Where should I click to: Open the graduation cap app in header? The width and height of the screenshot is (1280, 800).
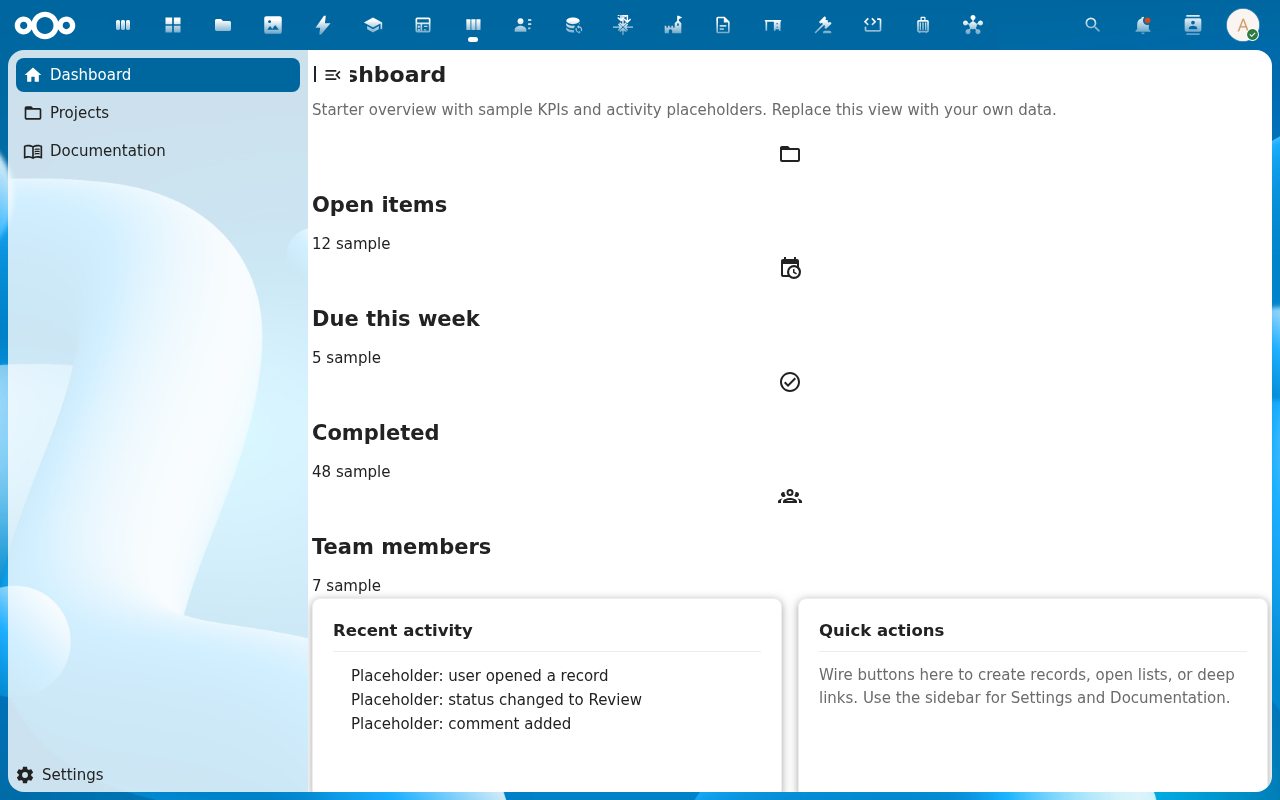[373, 25]
